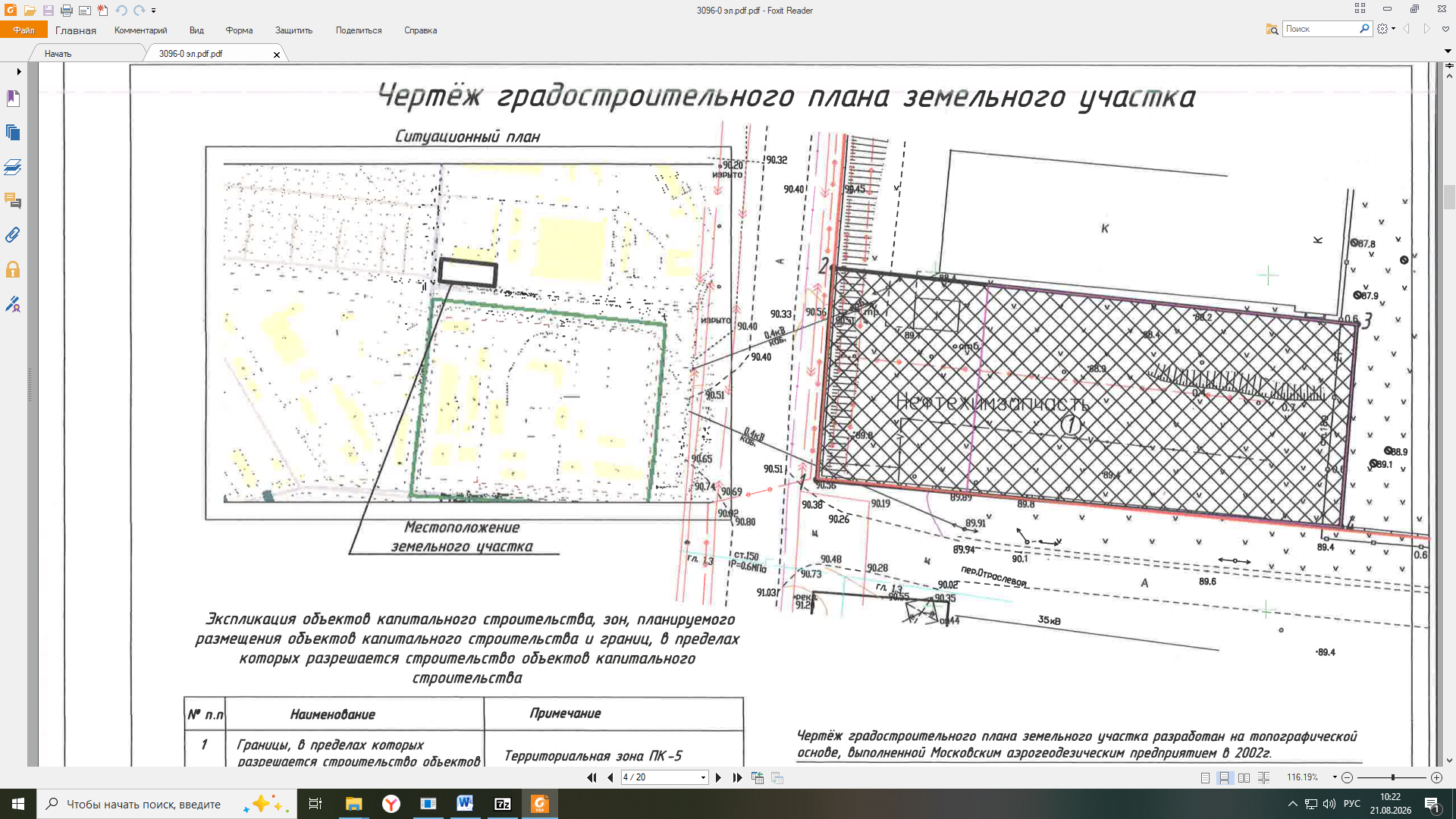The height and width of the screenshot is (819, 1456).
Task: Open the Layers panel in the sidebar
Action: [13, 167]
